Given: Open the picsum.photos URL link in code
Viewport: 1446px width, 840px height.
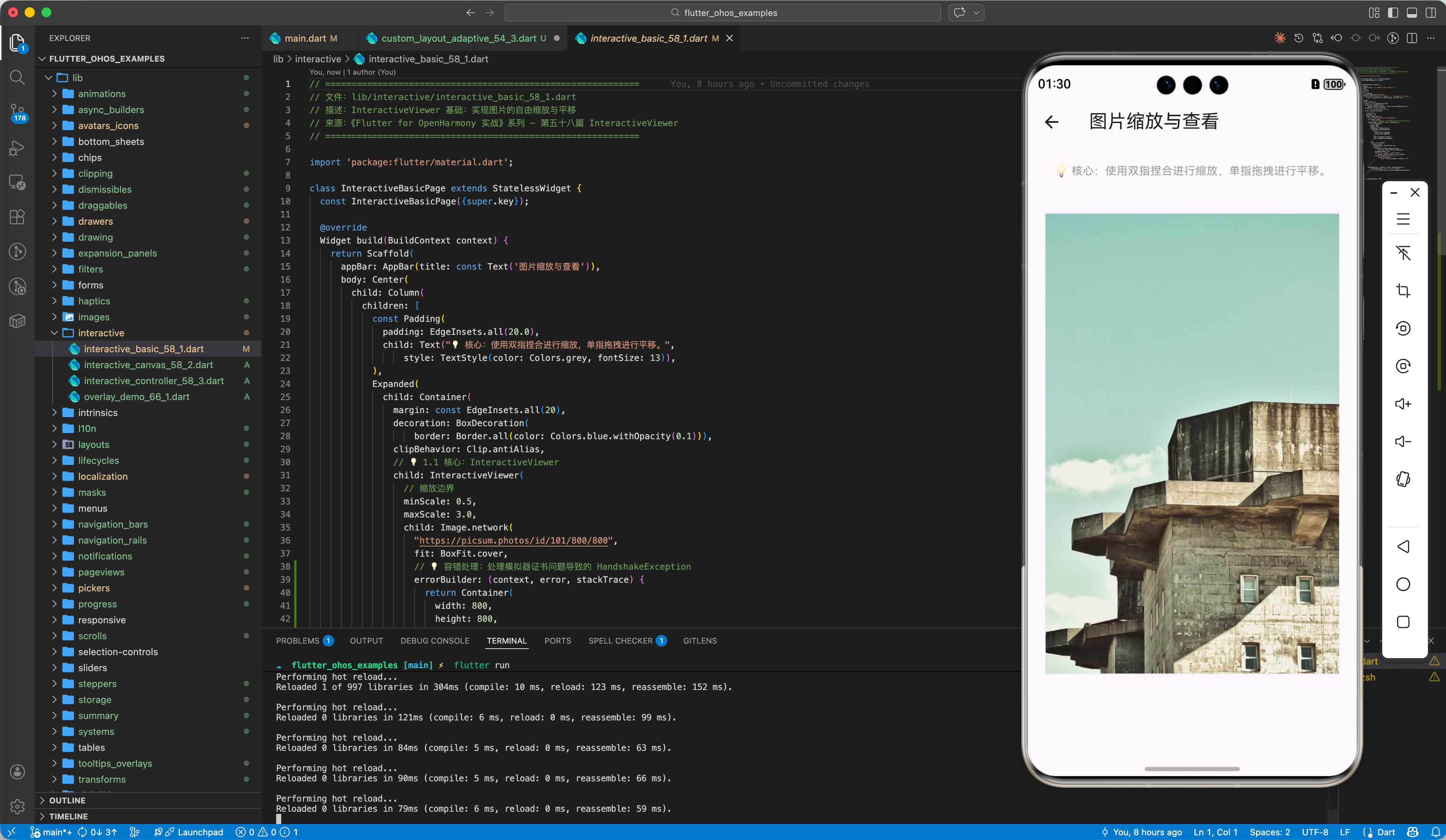Looking at the screenshot, I should 513,541.
